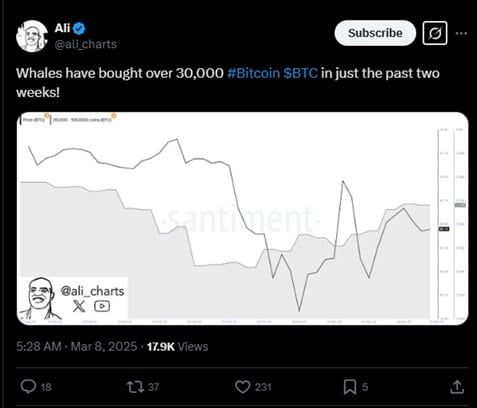Screen dimensions: 477x408
Task: Open the @ali_charts handle link
Action: tap(86, 44)
